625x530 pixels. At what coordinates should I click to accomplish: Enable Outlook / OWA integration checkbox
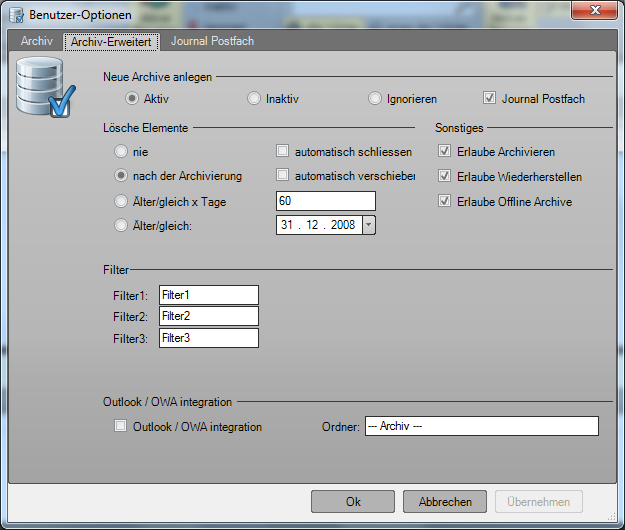[121, 427]
